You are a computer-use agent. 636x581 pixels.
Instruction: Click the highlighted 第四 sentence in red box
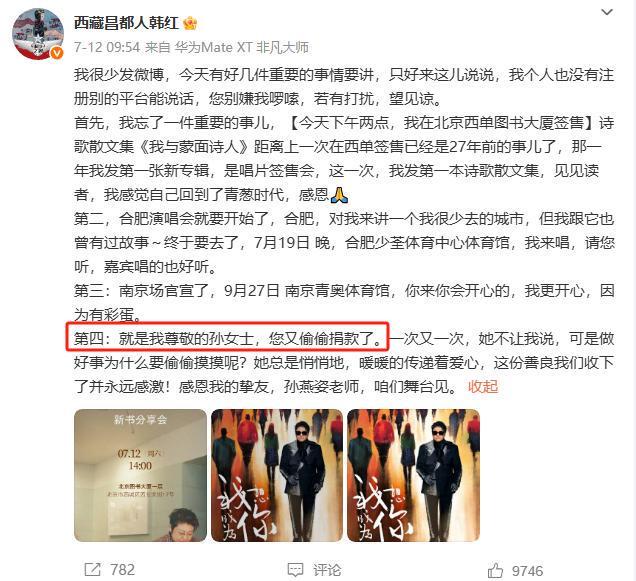click(x=228, y=336)
